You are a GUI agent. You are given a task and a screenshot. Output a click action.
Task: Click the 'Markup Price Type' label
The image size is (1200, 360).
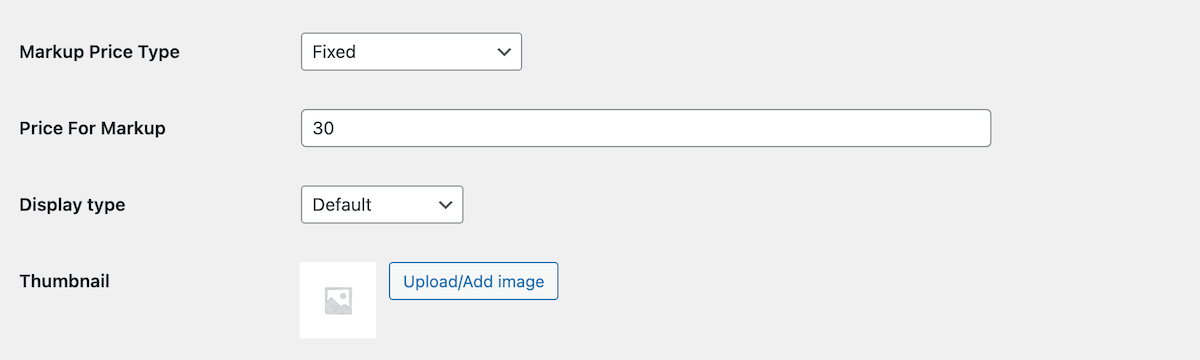click(100, 52)
